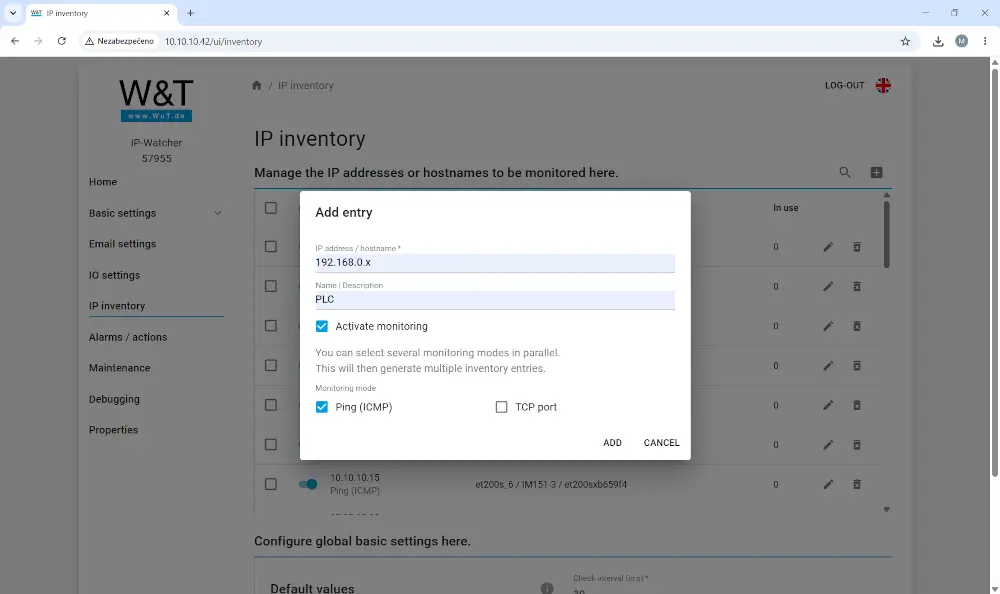
Task: Open the Maintenance page
Action: pos(119,368)
